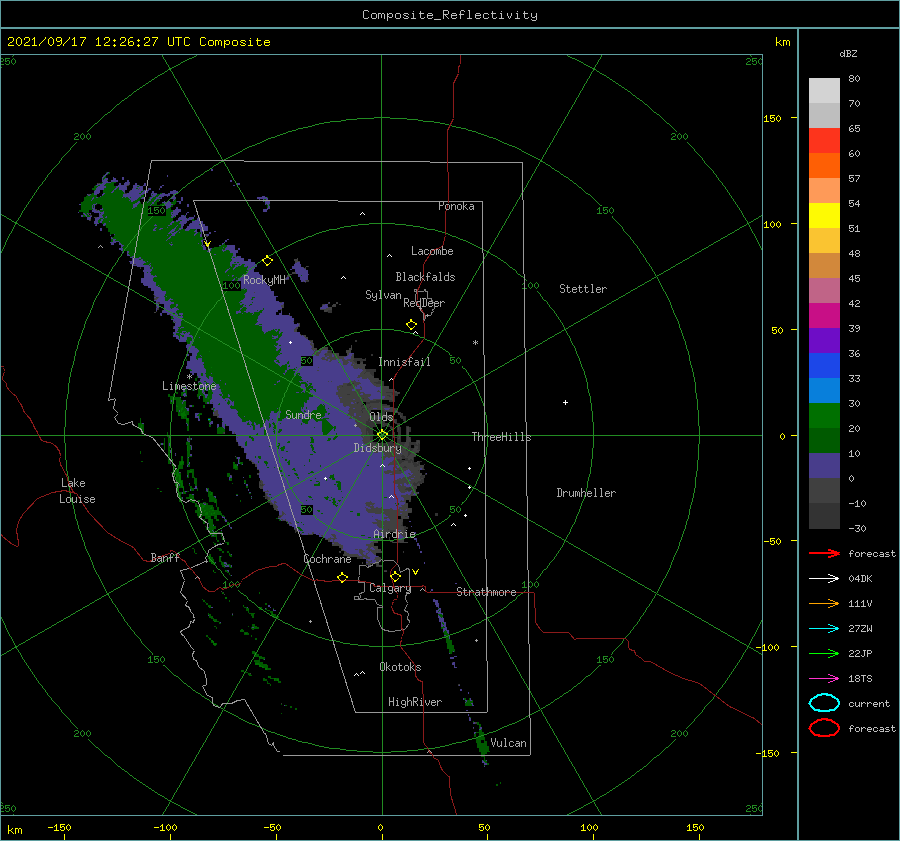The height and width of the screenshot is (841, 900).
Task: Click the red forecast ellipse icon
Action: [824, 728]
